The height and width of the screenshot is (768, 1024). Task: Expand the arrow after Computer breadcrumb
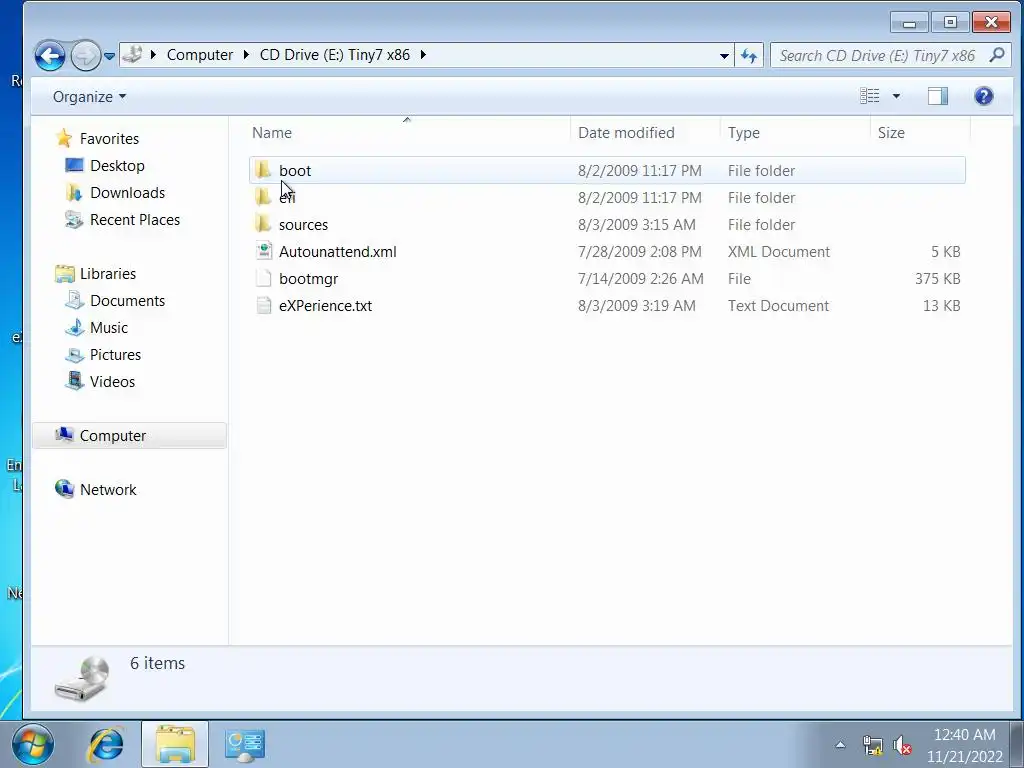point(246,55)
